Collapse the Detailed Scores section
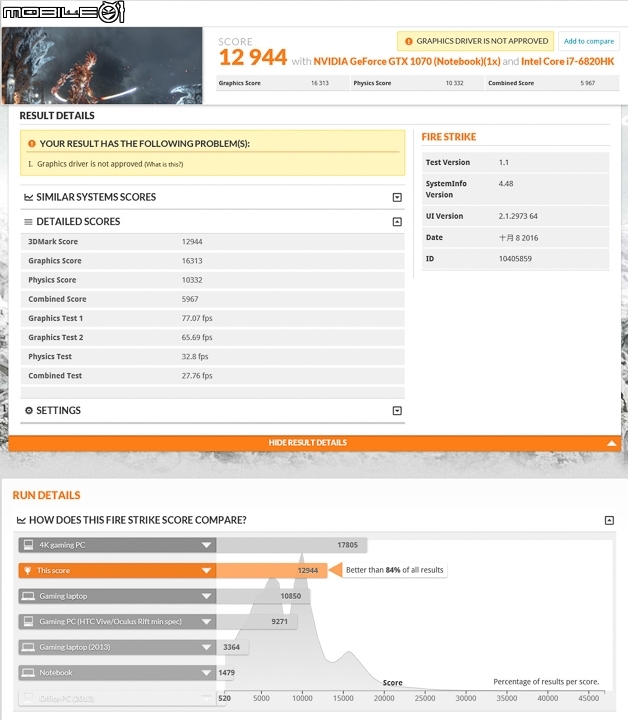Image resolution: width=628 pixels, height=720 pixels. [397, 222]
